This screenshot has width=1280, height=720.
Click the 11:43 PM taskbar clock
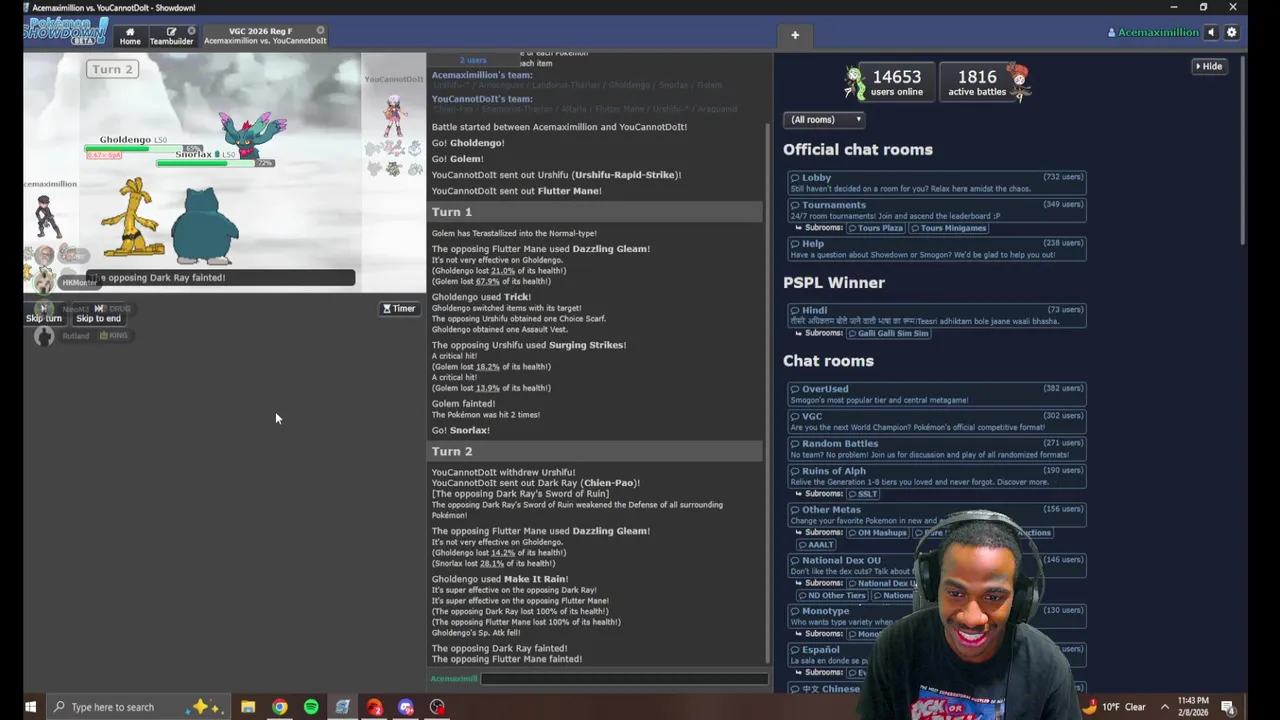point(1193,707)
